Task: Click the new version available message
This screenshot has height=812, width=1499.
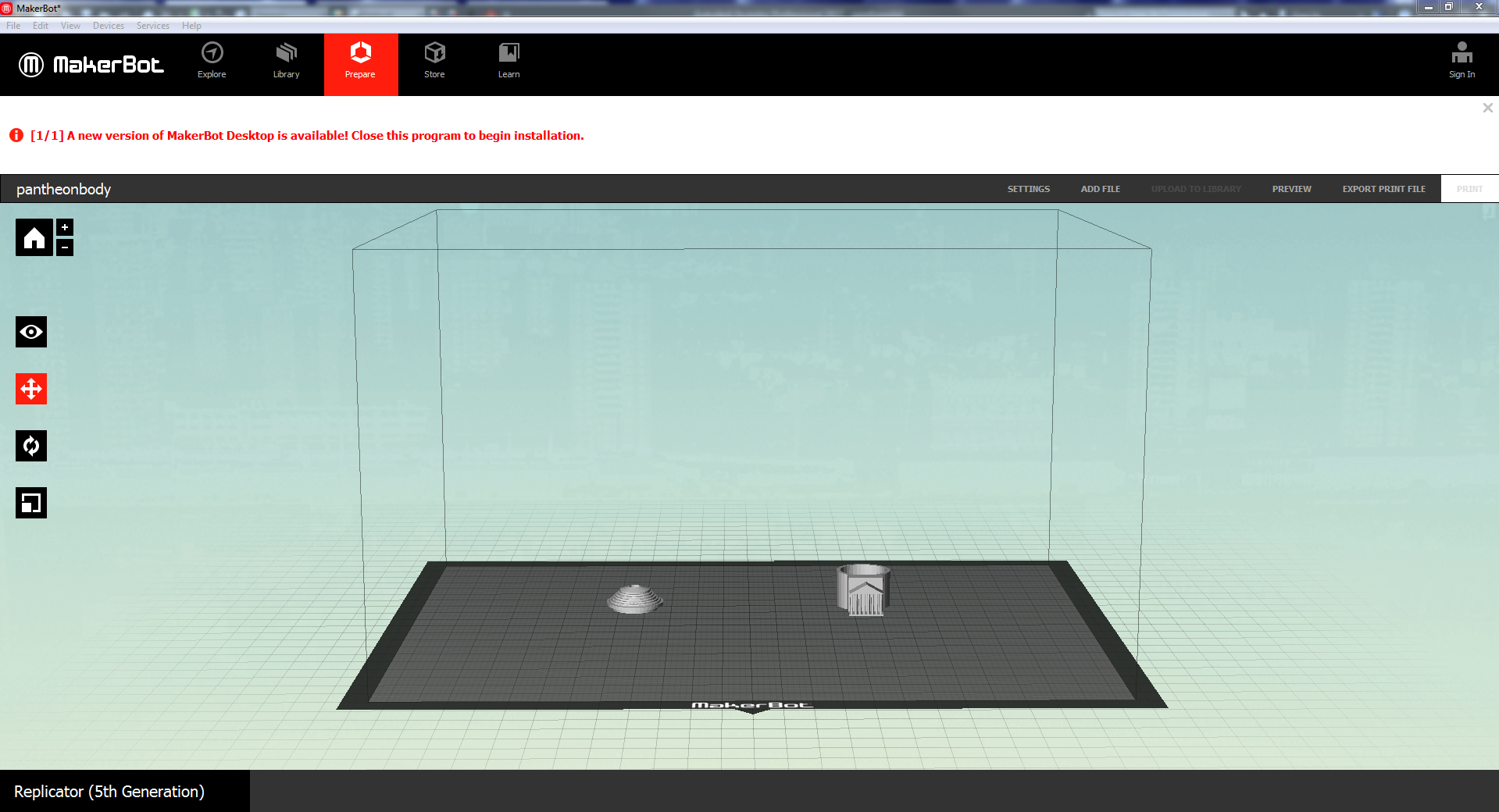Action: tap(307, 136)
